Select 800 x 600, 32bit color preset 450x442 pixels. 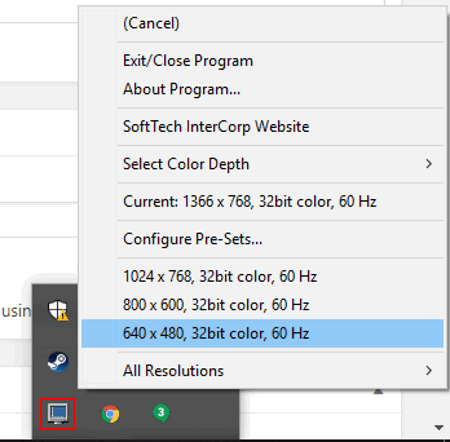pos(262,305)
